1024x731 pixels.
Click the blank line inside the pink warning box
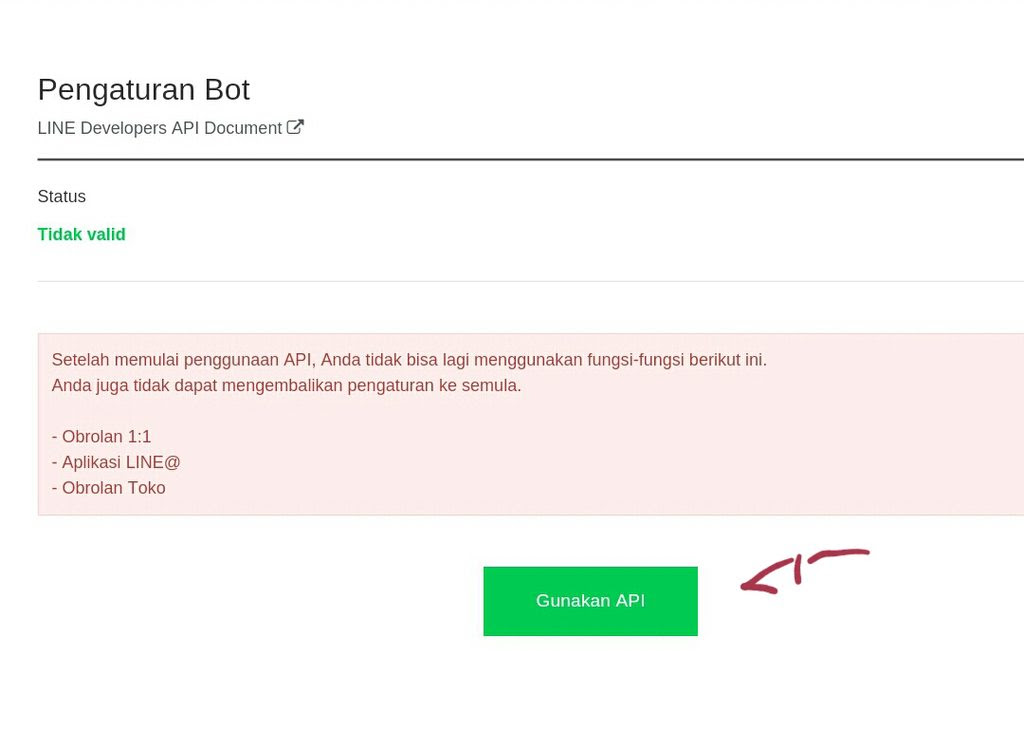tap(530, 411)
